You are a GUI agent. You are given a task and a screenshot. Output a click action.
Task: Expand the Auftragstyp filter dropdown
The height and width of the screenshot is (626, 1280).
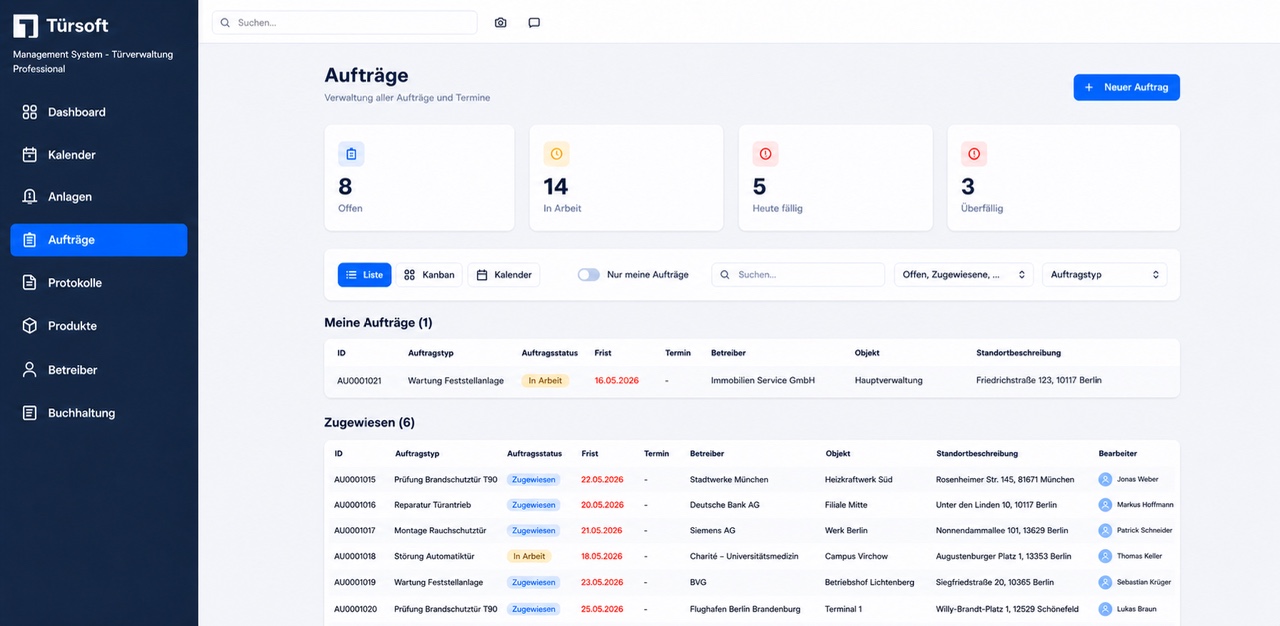coord(1104,274)
